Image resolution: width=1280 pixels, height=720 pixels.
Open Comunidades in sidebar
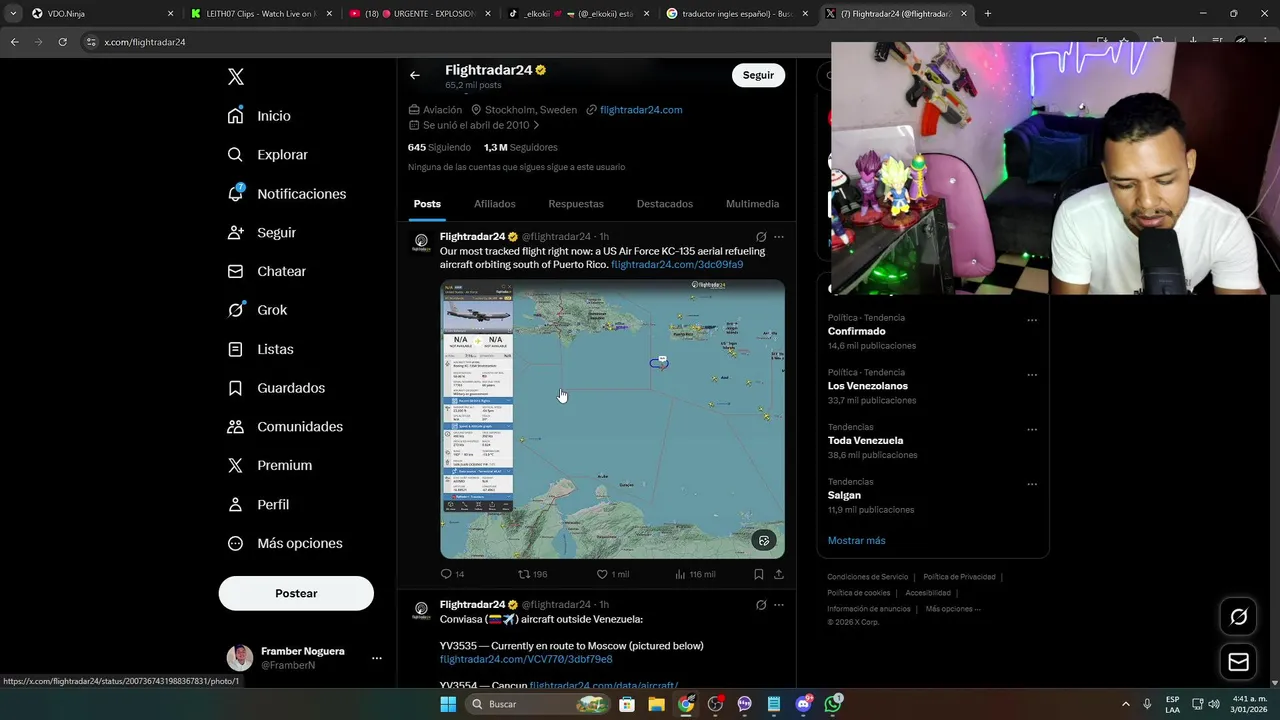(x=285, y=427)
